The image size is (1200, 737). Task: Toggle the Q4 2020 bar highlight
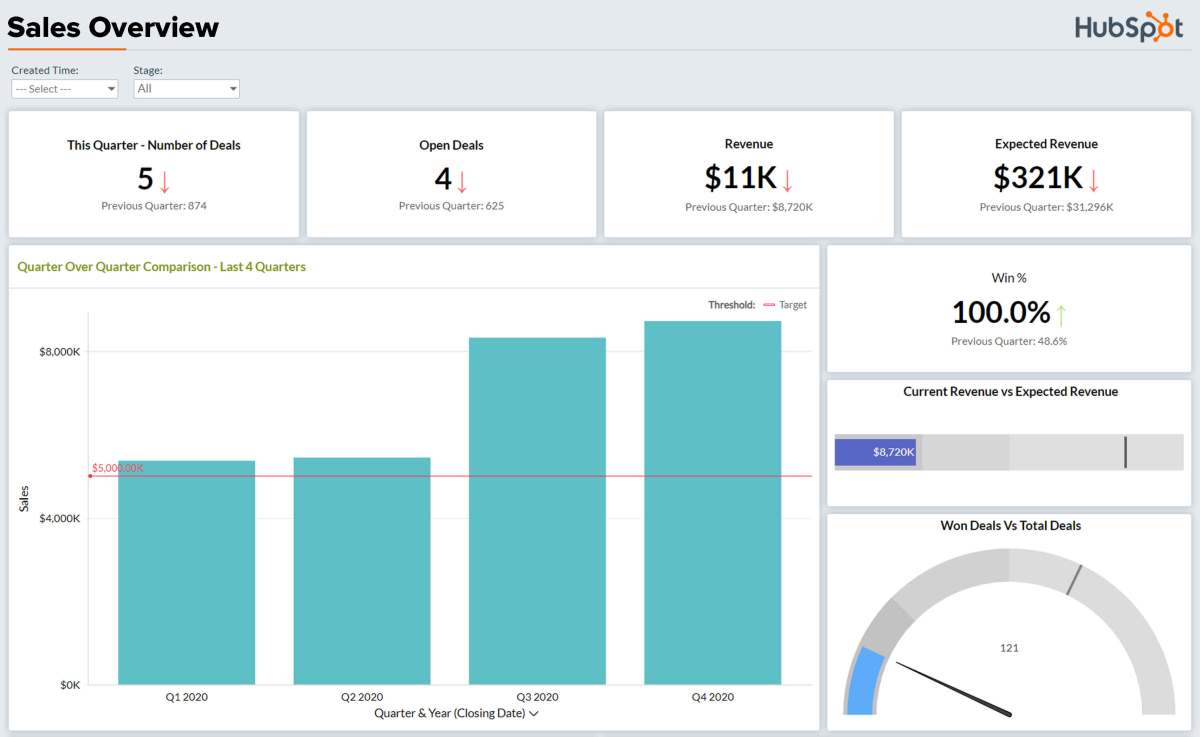click(x=712, y=500)
